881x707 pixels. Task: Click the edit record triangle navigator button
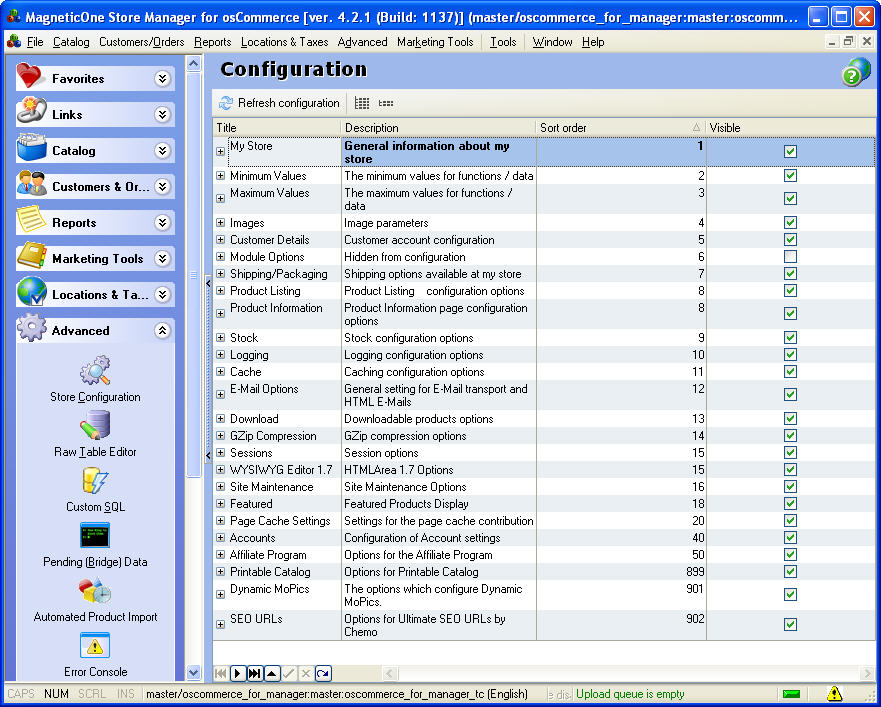pos(272,673)
